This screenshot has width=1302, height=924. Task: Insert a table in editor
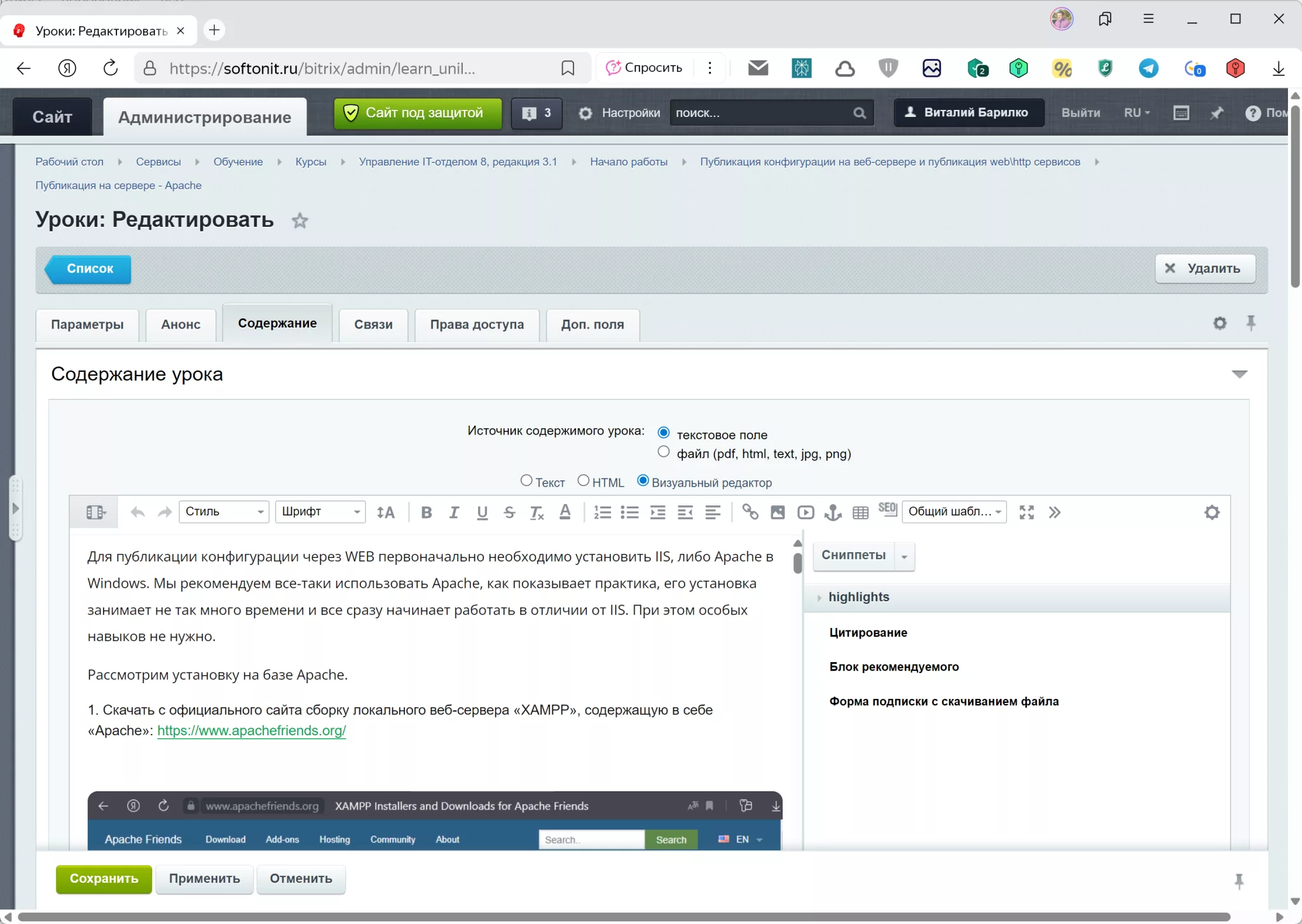860,512
